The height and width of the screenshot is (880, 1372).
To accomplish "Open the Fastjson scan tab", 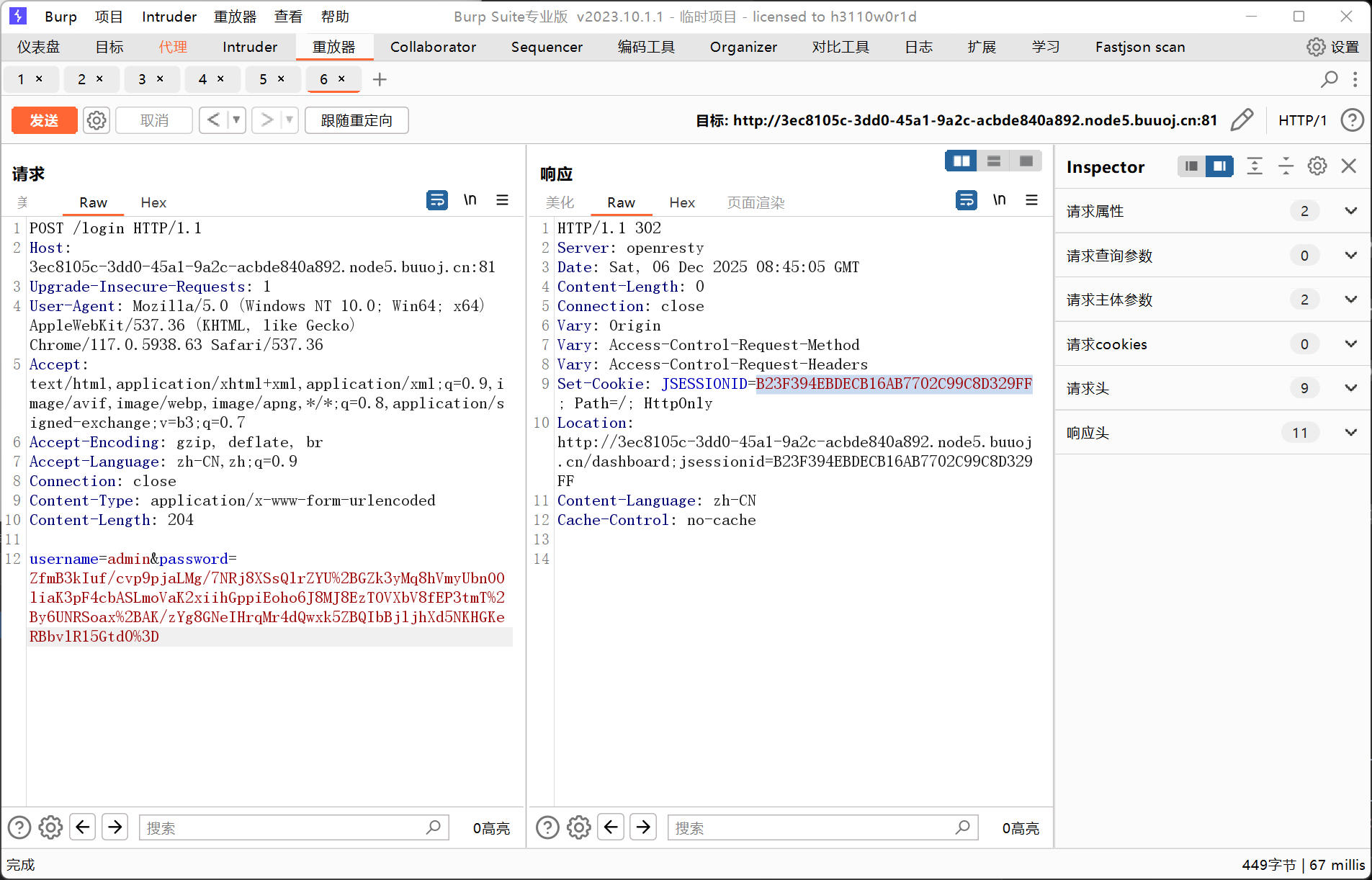I will [x=1140, y=47].
